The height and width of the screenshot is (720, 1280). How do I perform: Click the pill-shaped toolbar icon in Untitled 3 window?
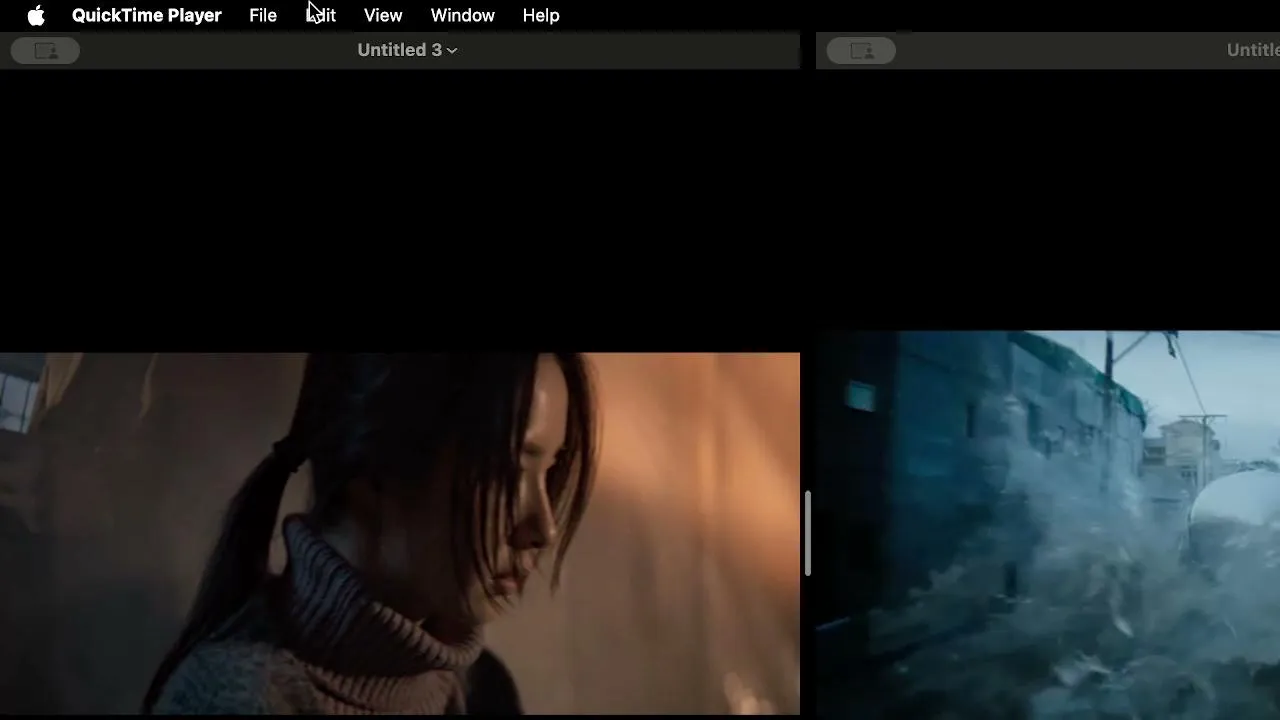click(x=45, y=51)
